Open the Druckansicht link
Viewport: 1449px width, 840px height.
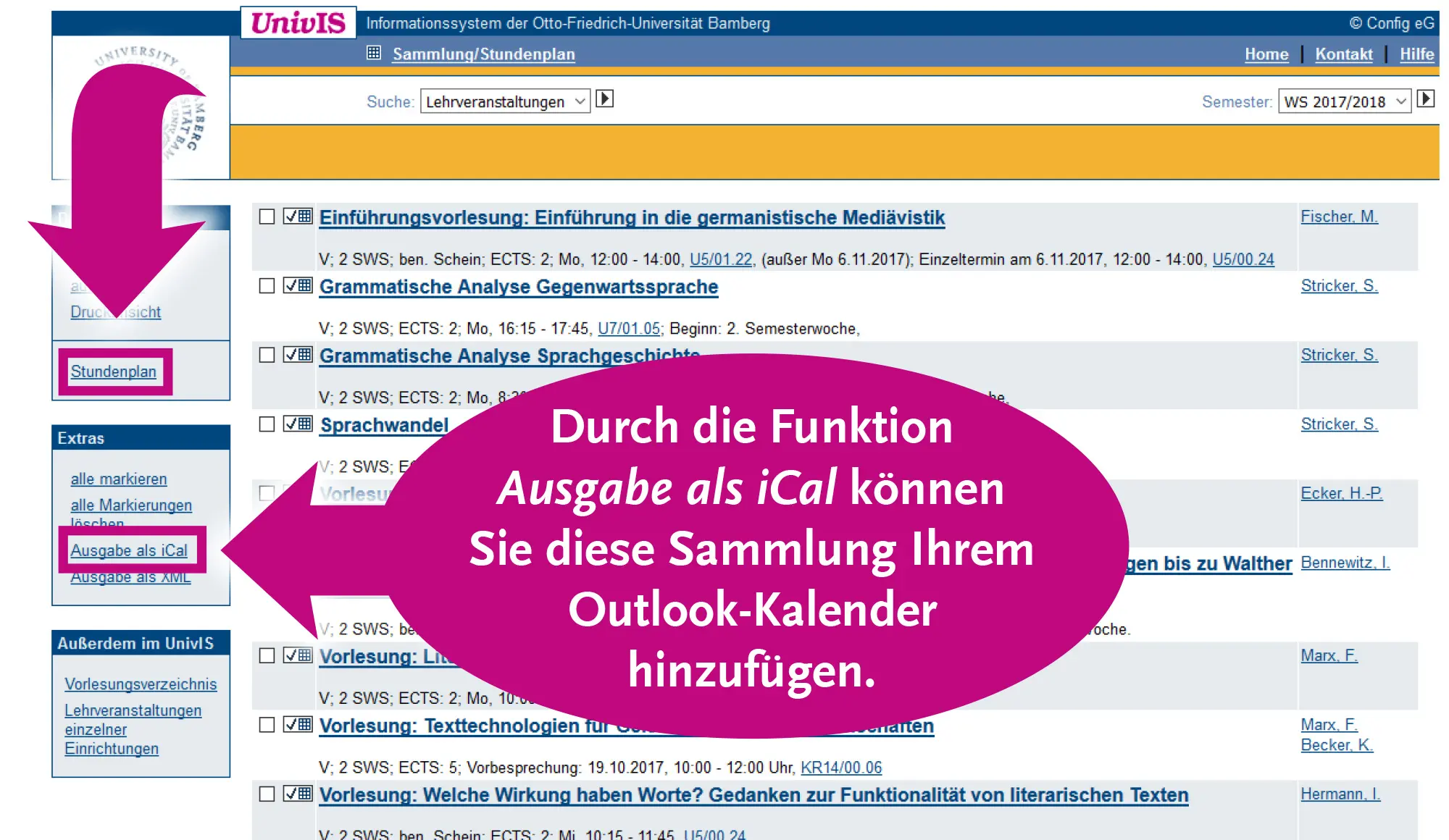click(115, 312)
